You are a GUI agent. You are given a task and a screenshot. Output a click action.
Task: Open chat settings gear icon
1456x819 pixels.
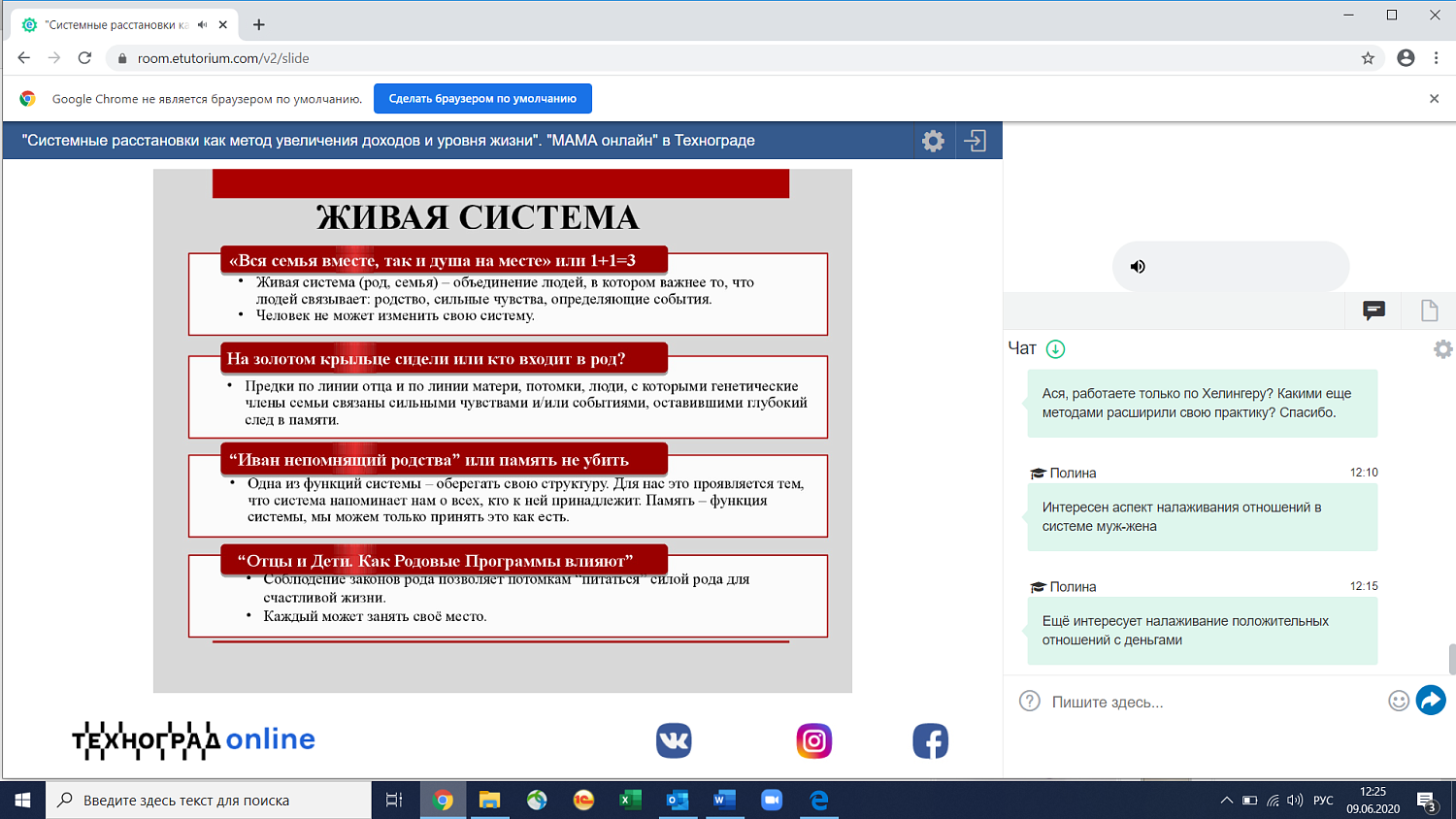(x=1443, y=349)
